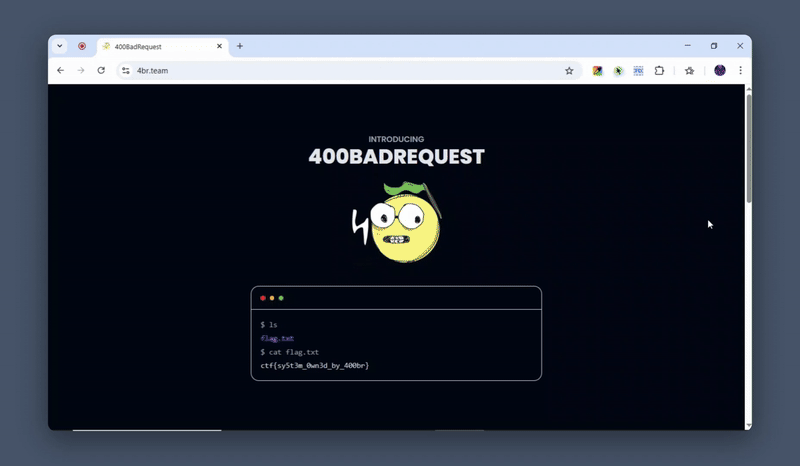Click the INTRODUCING text
Image resolution: width=800 pixels, height=466 pixels.
coord(396,139)
